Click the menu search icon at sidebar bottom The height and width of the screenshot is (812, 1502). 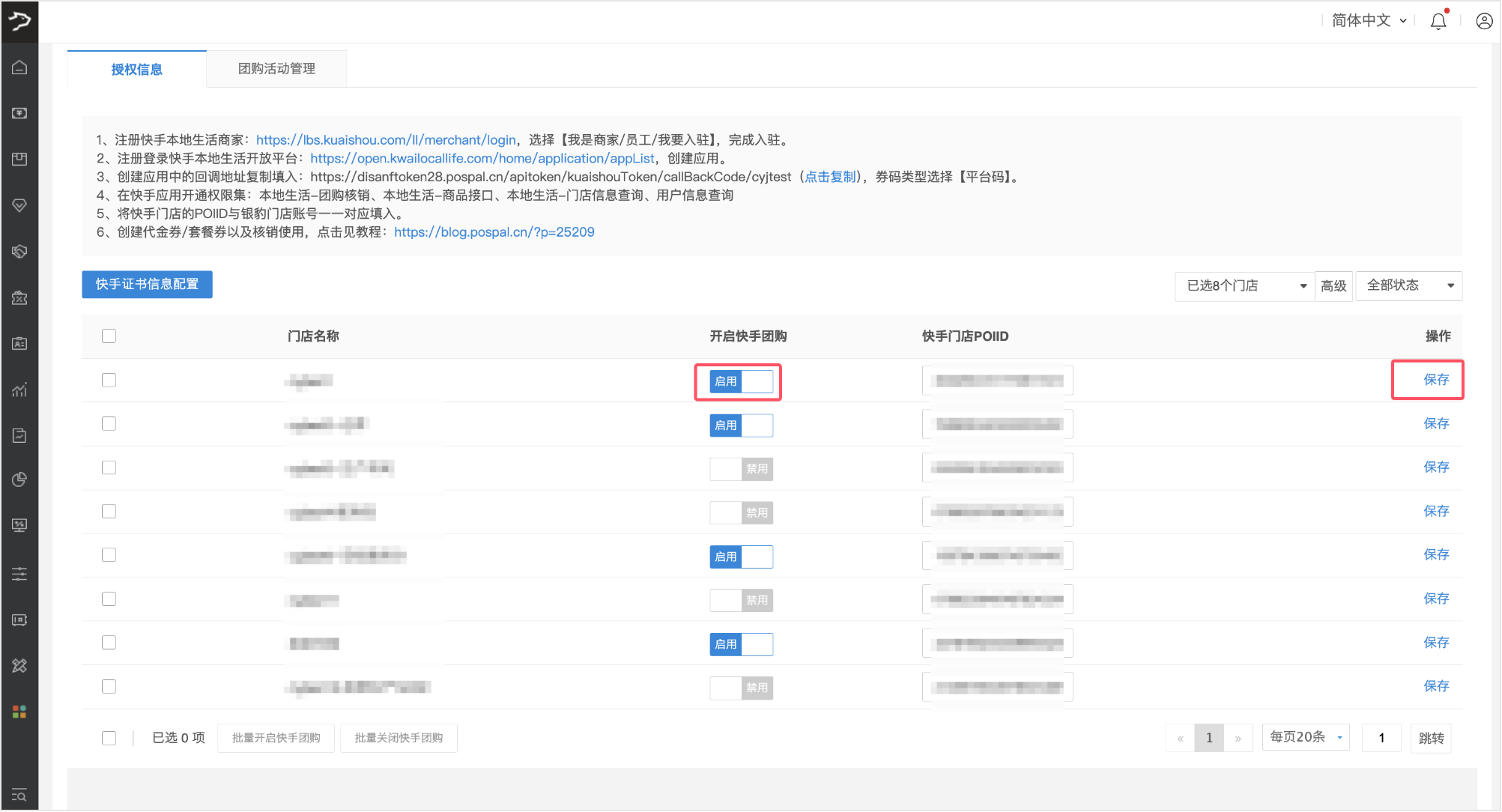[x=19, y=795]
